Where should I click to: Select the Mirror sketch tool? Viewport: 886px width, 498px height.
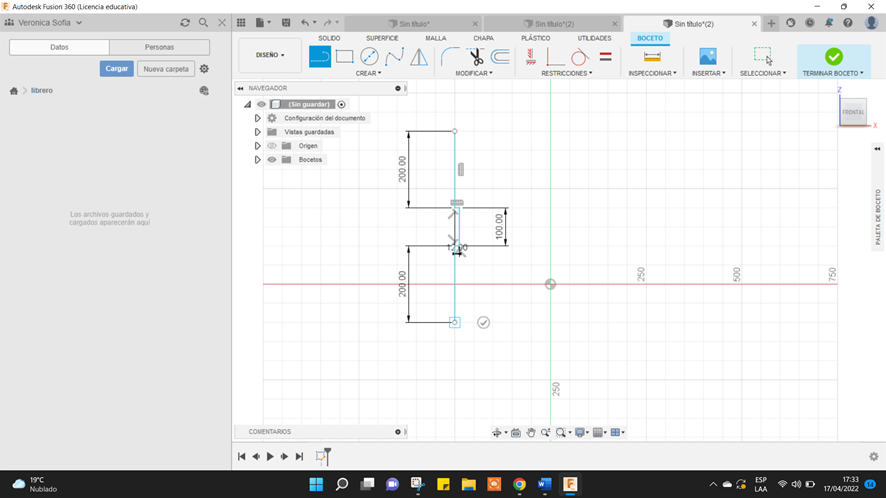tap(419, 57)
